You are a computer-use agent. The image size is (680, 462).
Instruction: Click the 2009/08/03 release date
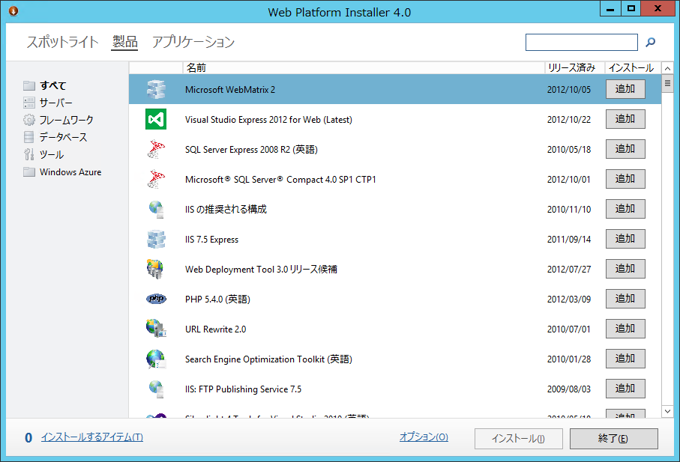pyautogui.click(x=569, y=389)
